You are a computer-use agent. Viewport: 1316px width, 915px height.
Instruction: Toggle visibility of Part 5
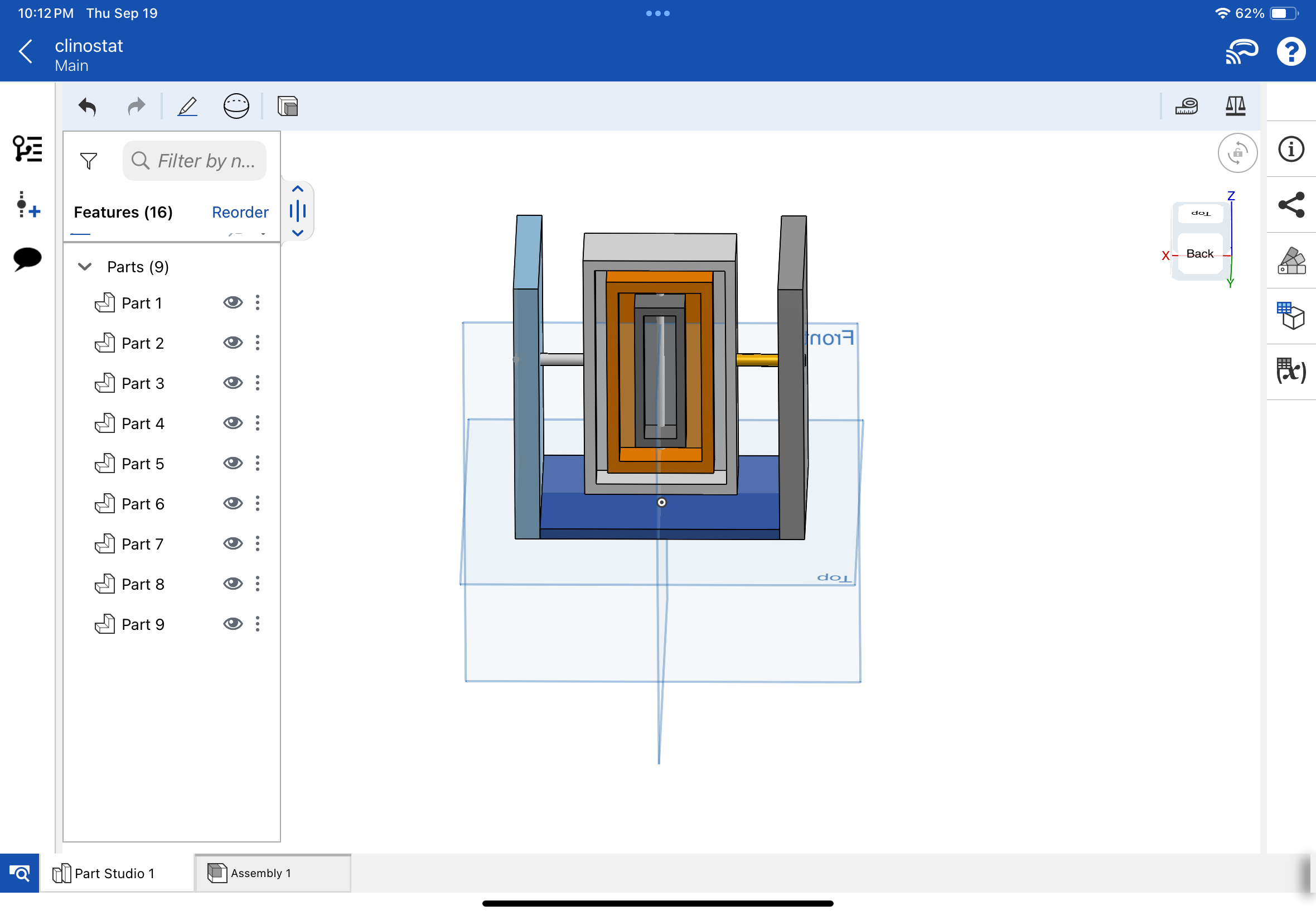[x=233, y=463]
